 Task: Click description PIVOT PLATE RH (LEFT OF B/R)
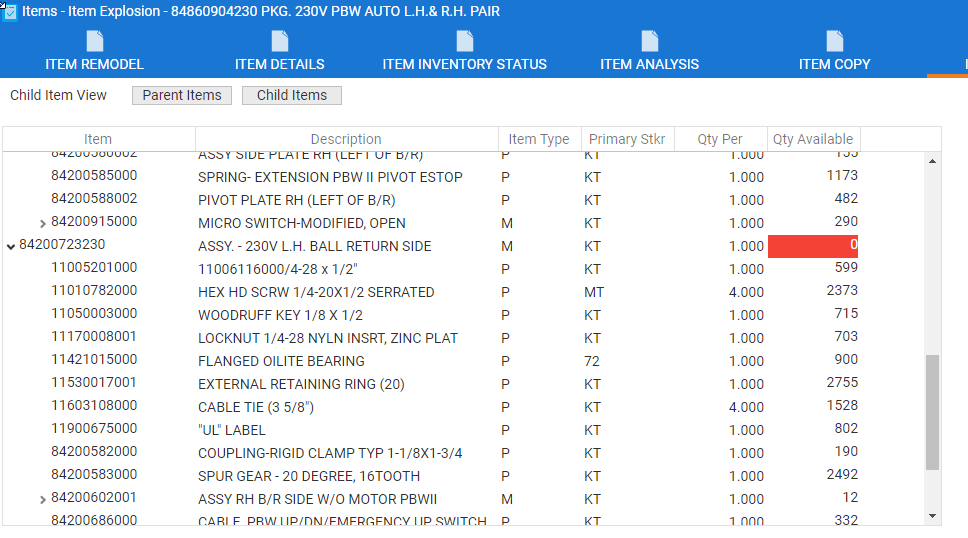click(x=296, y=200)
